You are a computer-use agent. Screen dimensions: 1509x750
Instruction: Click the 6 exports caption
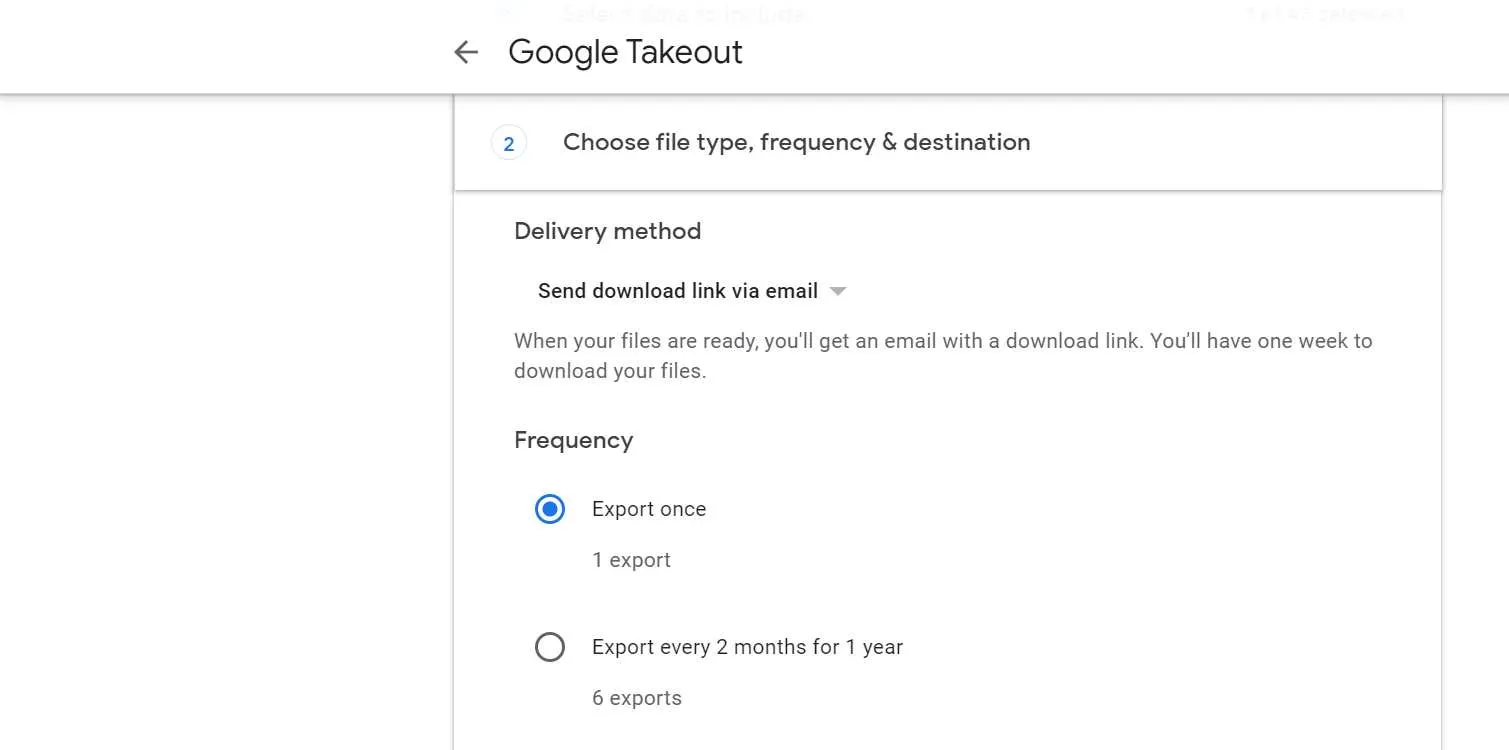[x=637, y=698]
